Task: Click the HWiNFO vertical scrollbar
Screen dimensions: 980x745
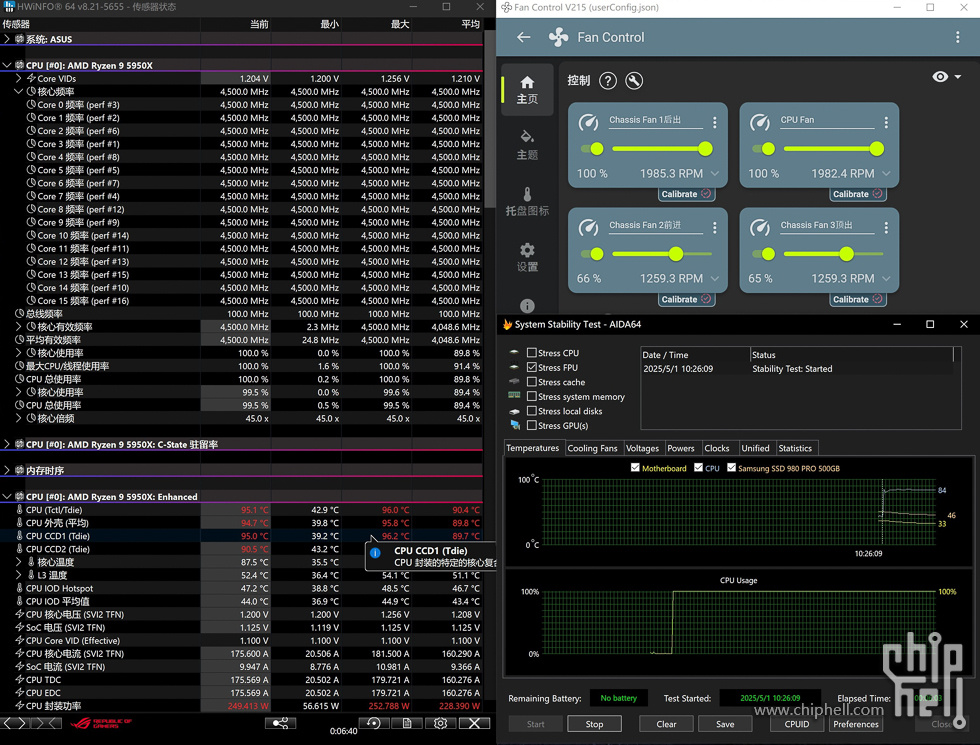Action: pos(490,119)
